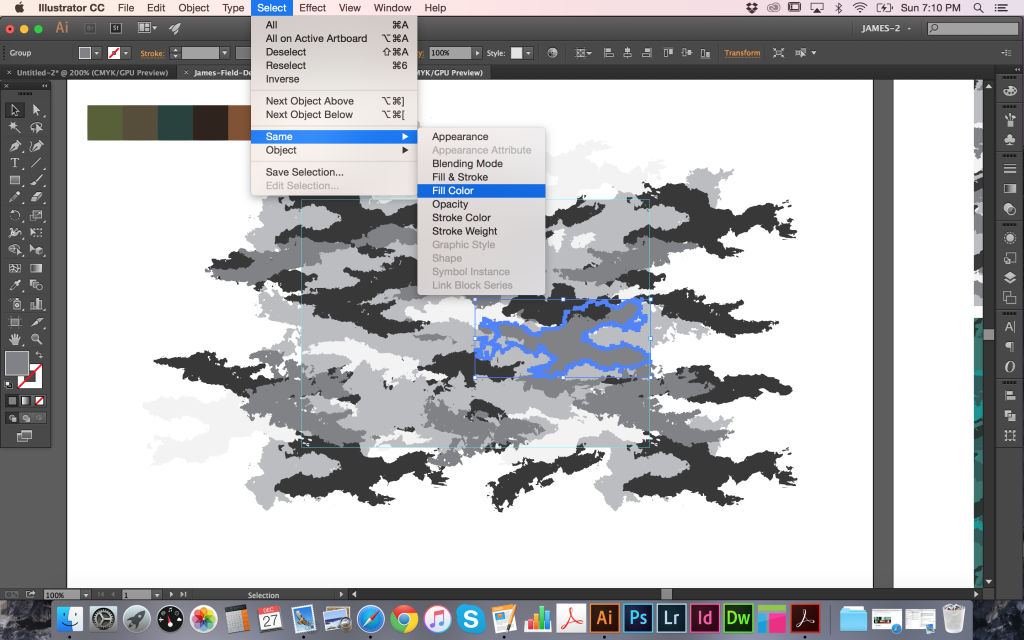Image resolution: width=1024 pixels, height=640 pixels.
Task: Open the Color panel in the right sidebar
Action: 1008,89
